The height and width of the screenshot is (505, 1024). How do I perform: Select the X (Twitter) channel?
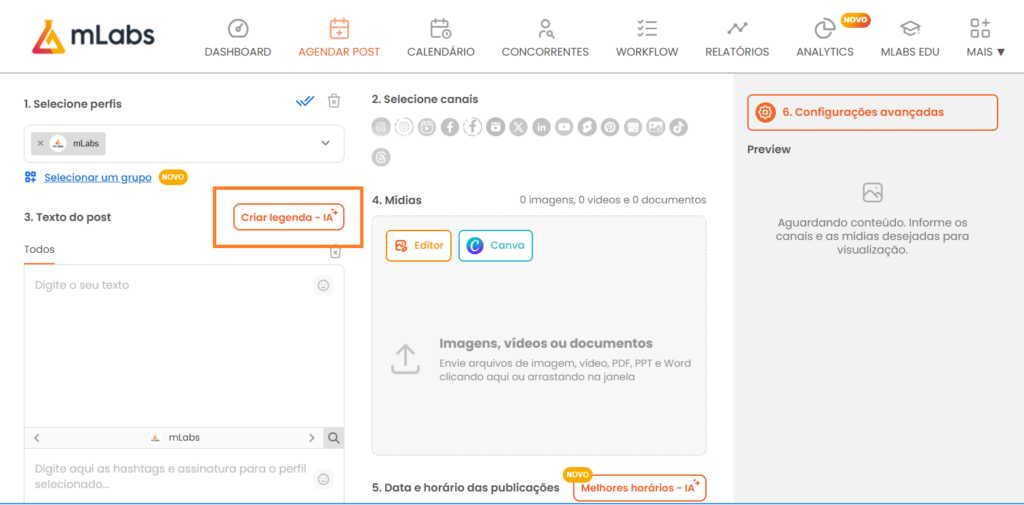(519, 127)
